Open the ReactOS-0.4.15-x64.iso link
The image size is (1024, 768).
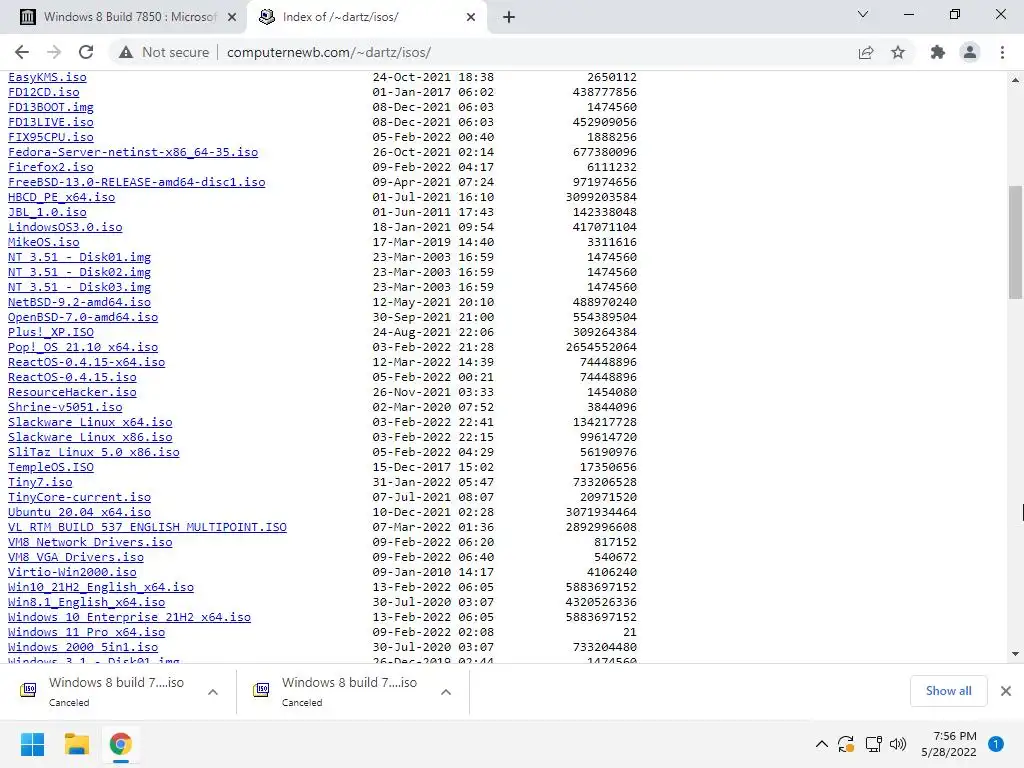87,362
